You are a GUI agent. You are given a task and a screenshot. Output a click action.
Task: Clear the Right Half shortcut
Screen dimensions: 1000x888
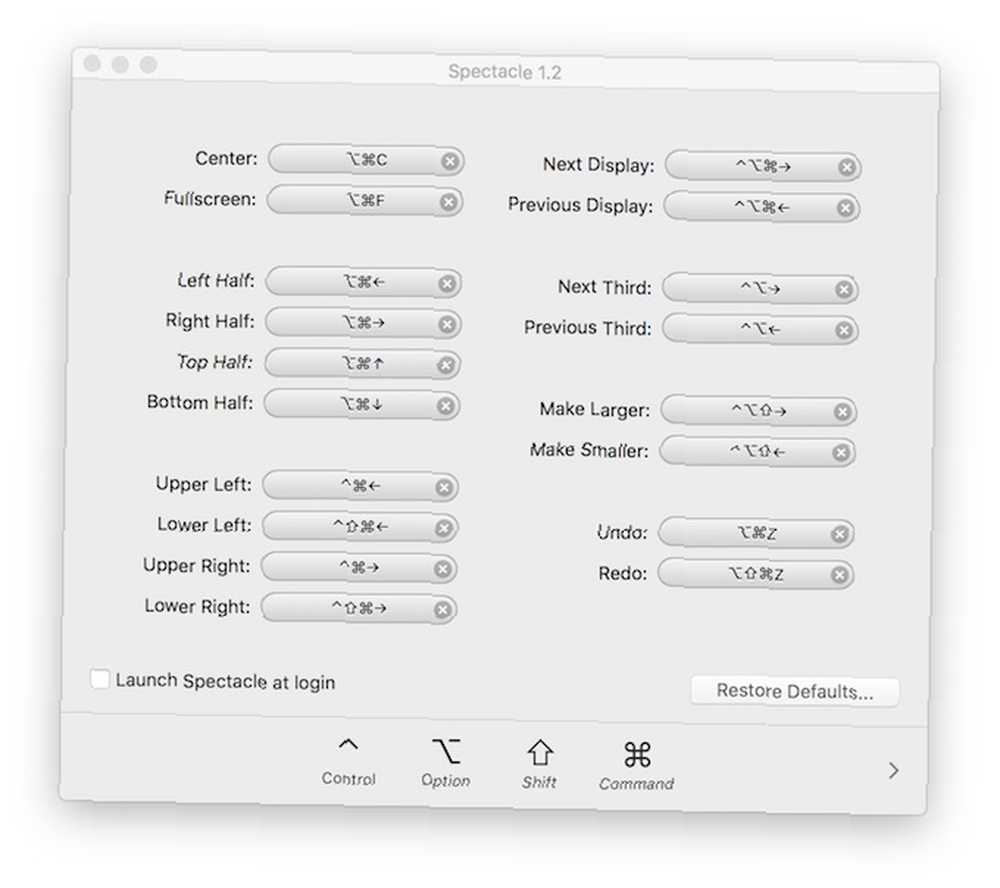pos(447,324)
